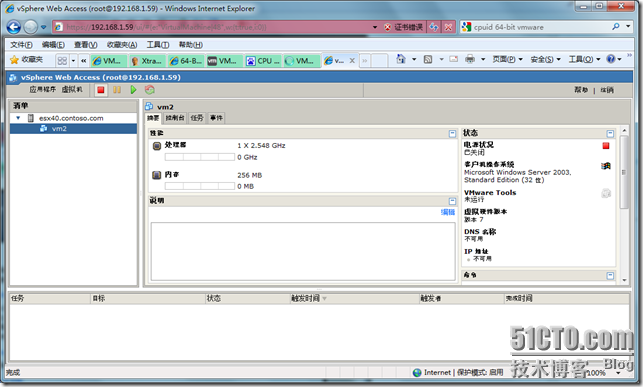Screen dimensions: 643x387
Task: Click the Internet zone globe icon in status bar
Action: click(x=417, y=372)
